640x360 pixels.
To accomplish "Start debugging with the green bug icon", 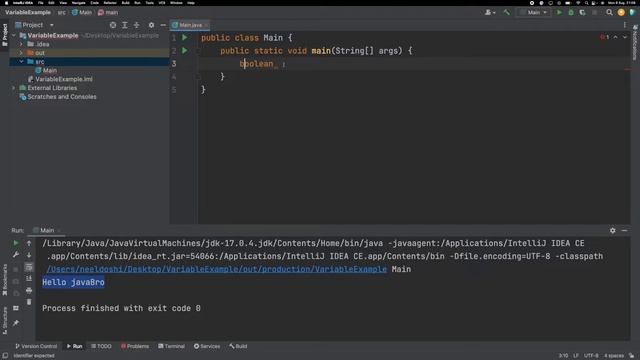I will pos(571,12).
